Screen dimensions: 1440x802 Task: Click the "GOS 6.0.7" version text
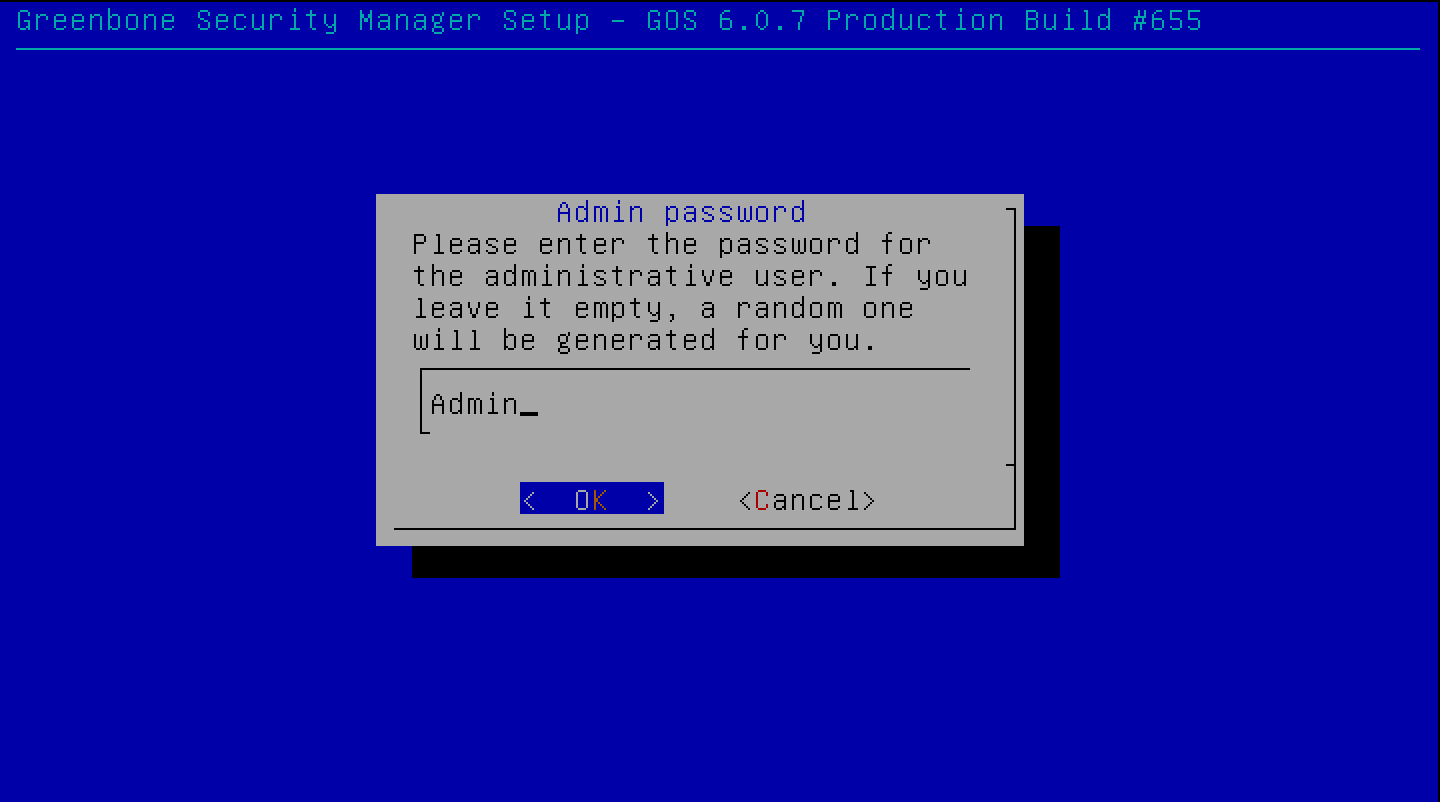click(726, 21)
